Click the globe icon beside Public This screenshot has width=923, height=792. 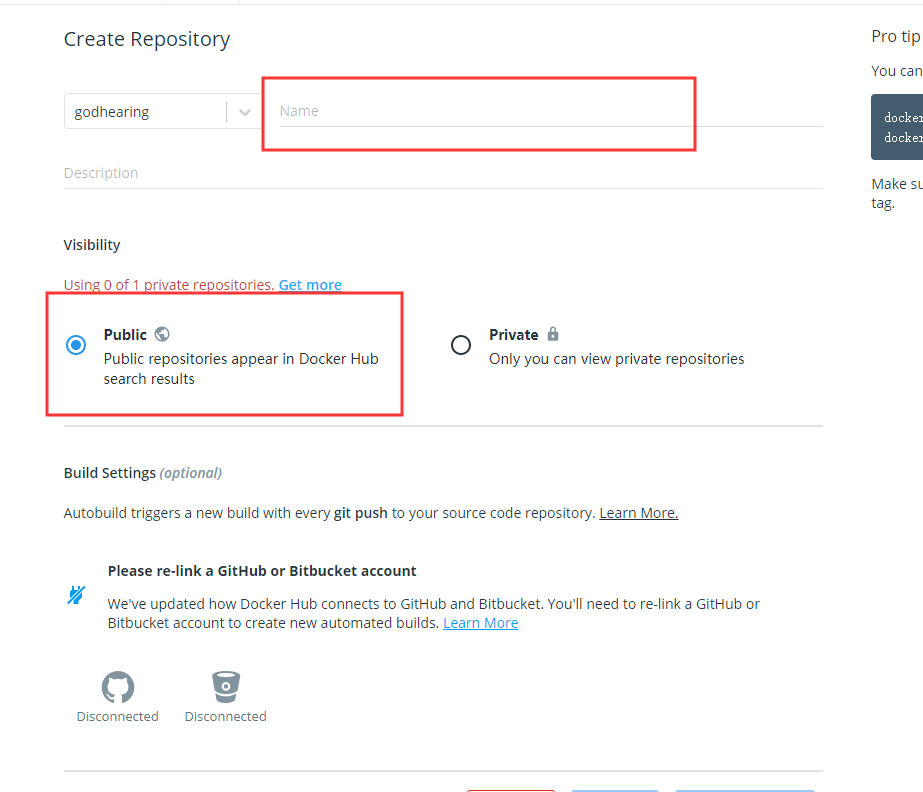point(162,335)
